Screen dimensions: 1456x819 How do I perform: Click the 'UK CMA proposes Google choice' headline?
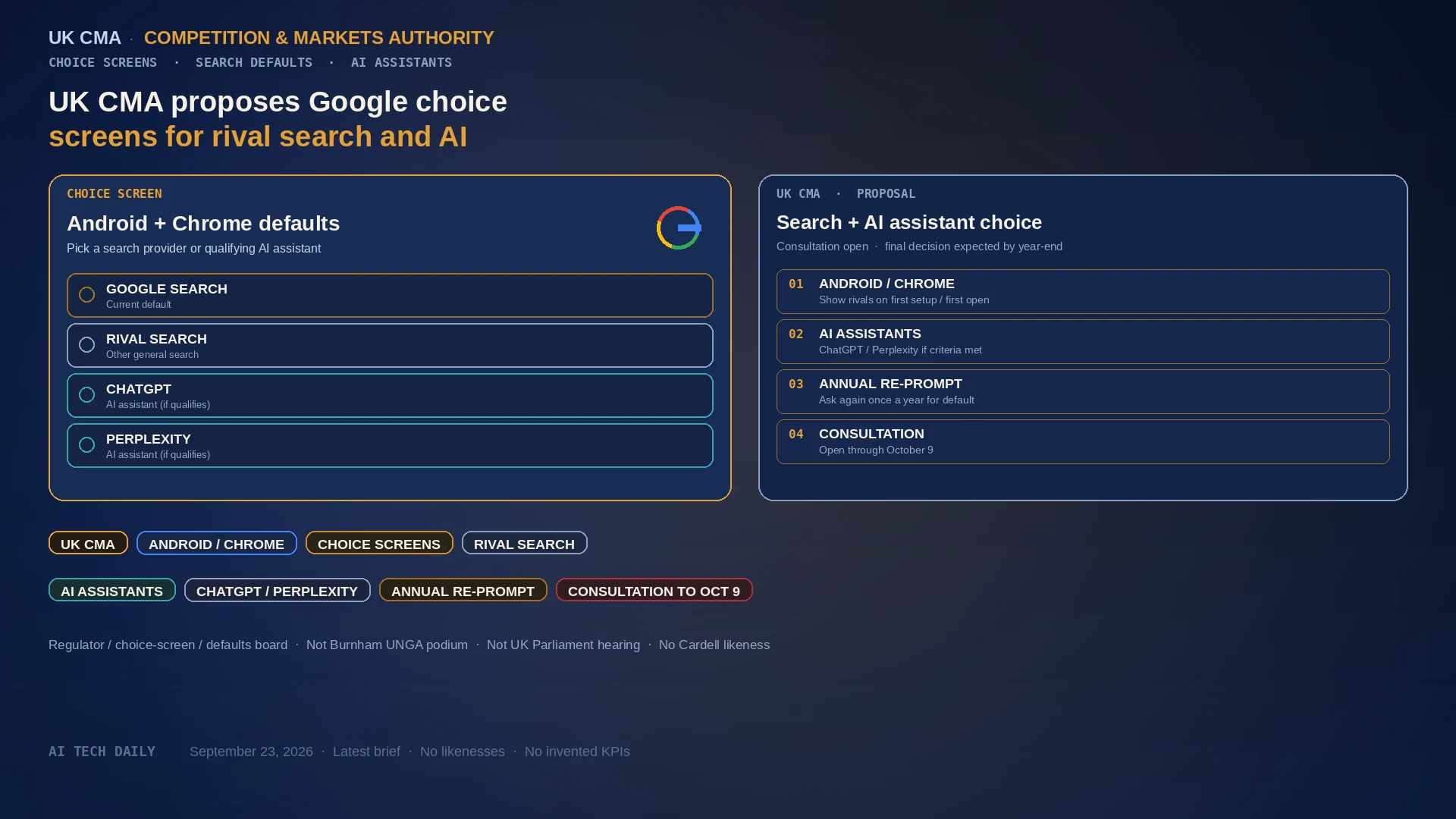click(x=278, y=102)
